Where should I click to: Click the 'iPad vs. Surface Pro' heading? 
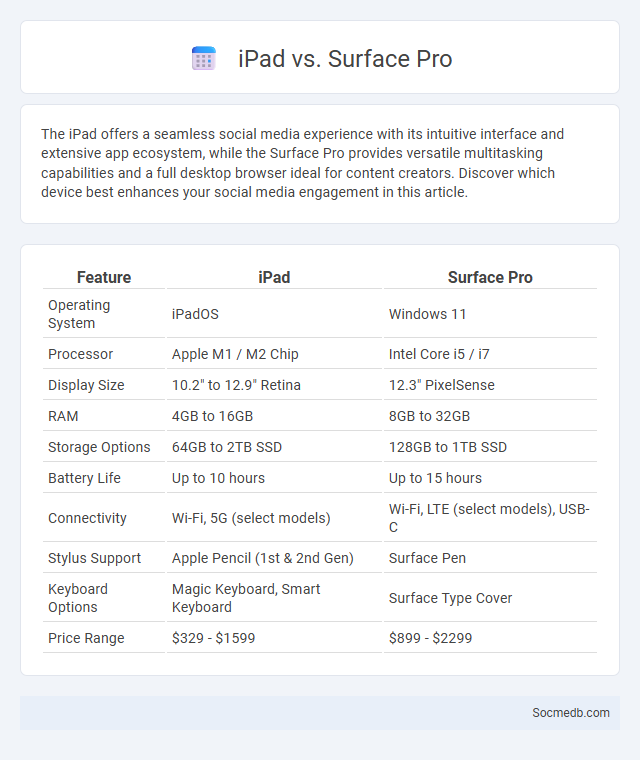click(x=345, y=59)
